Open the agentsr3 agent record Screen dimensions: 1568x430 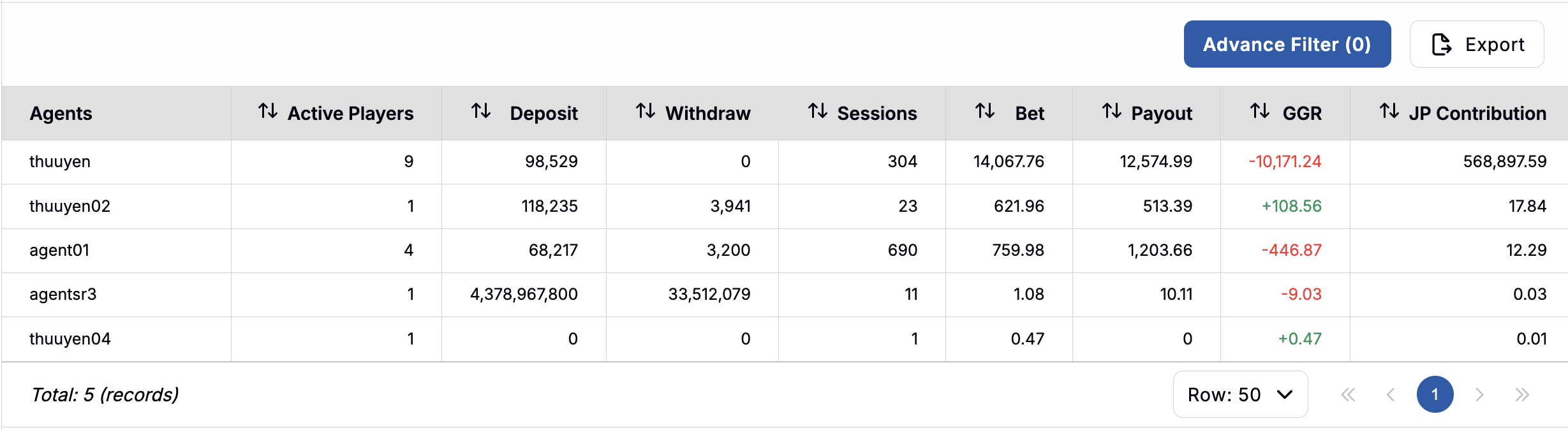(63, 294)
